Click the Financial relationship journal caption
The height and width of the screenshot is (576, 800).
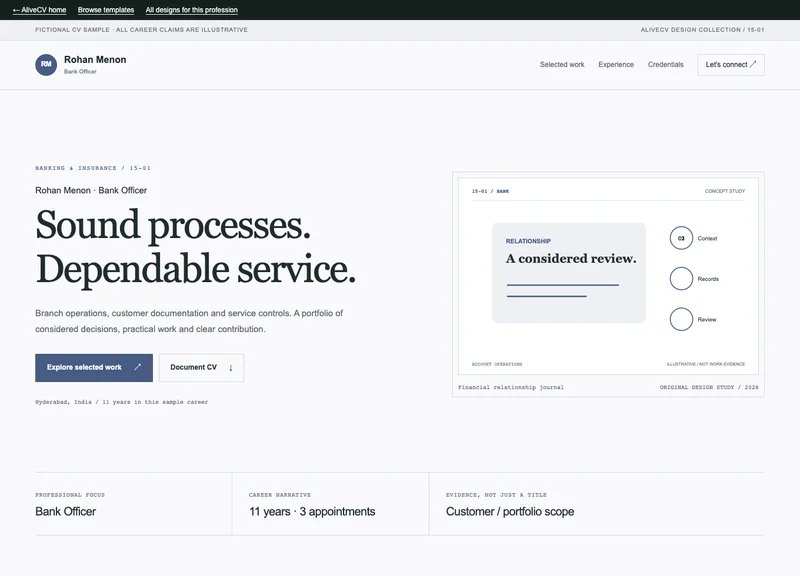(511, 387)
